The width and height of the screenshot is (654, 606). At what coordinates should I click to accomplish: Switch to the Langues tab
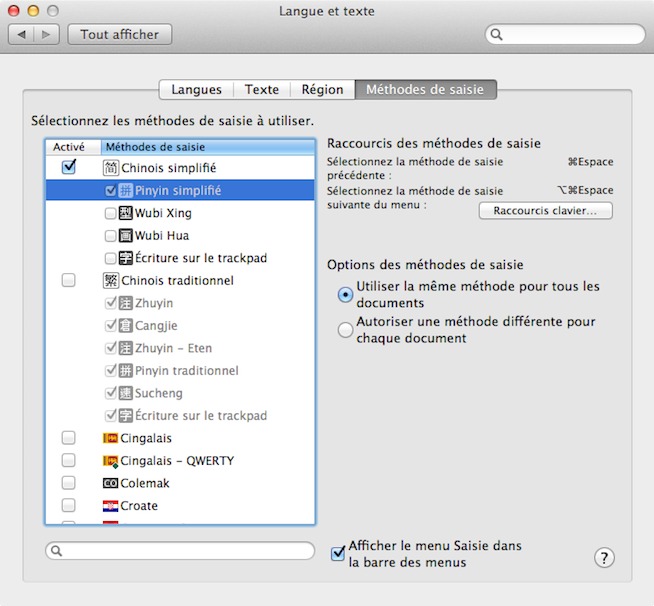[196, 89]
